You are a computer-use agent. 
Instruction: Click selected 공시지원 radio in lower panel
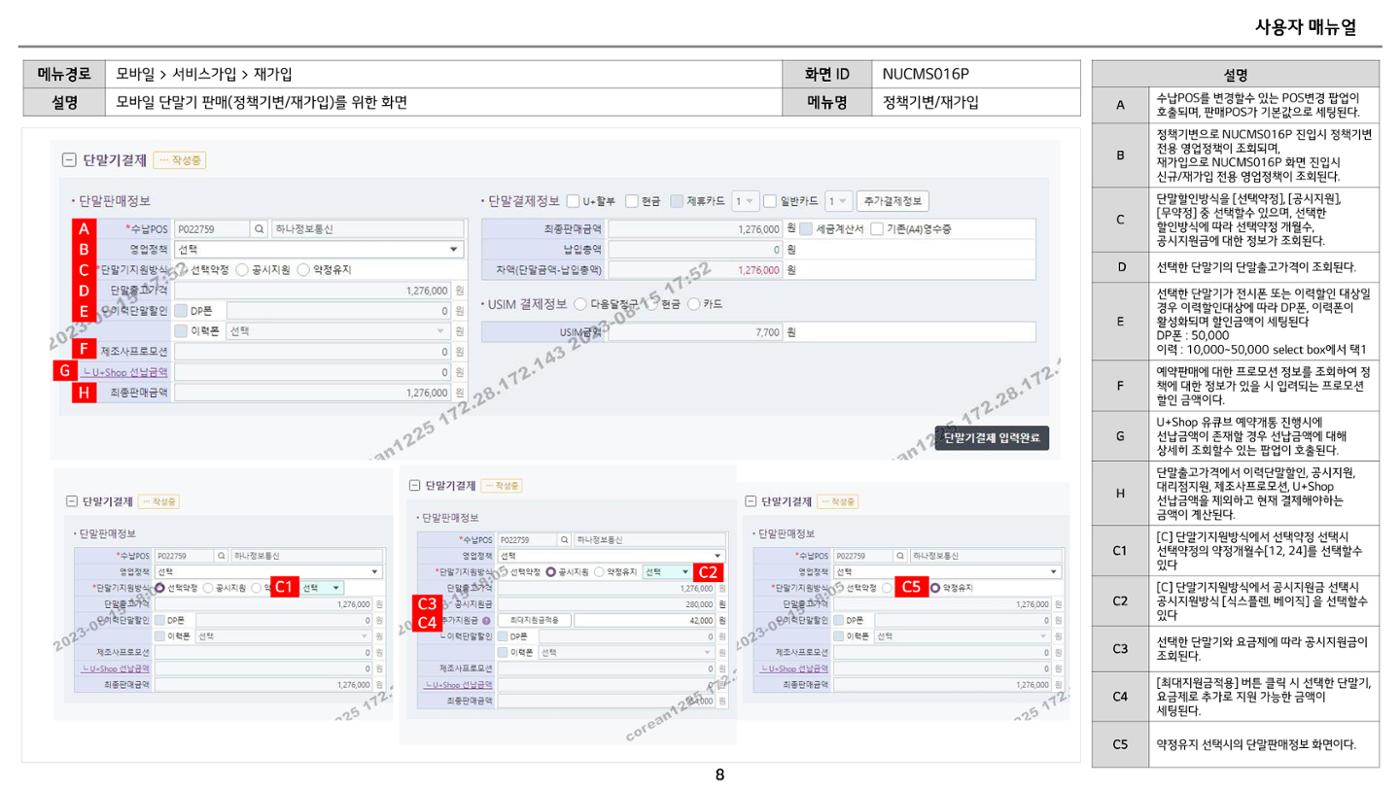[x=550, y=572]
